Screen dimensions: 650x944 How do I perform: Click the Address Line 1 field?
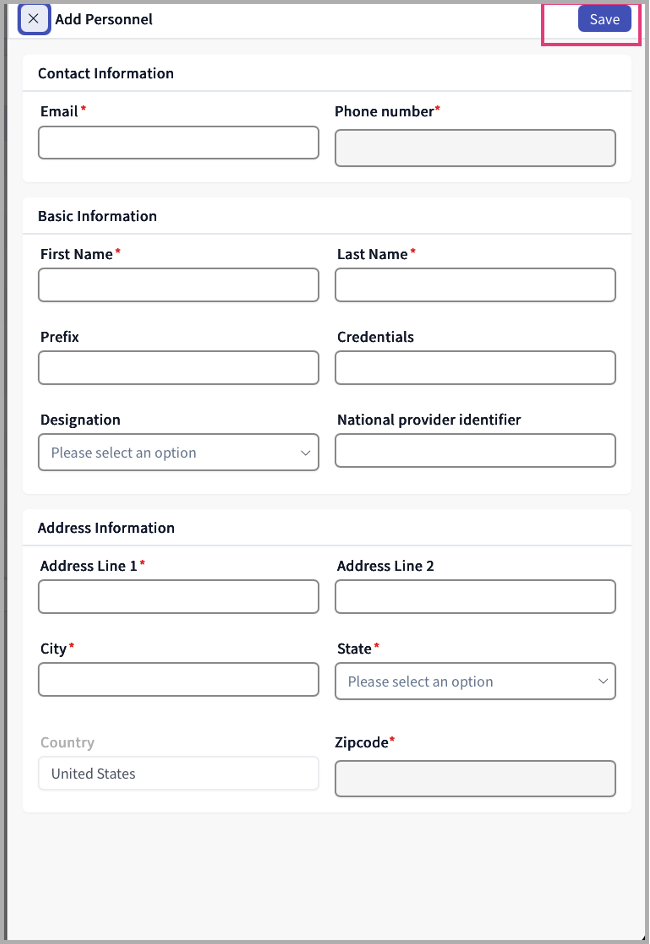coord(178,597)
